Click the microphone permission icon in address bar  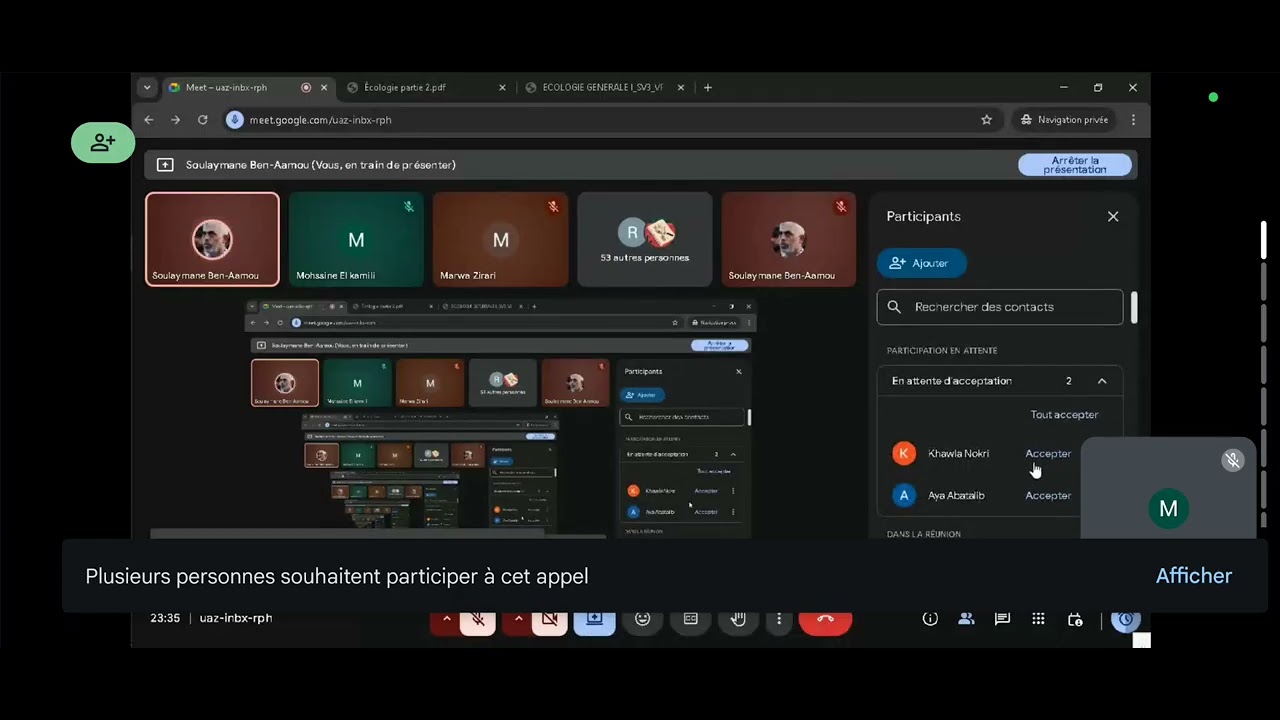click(235, 120)
